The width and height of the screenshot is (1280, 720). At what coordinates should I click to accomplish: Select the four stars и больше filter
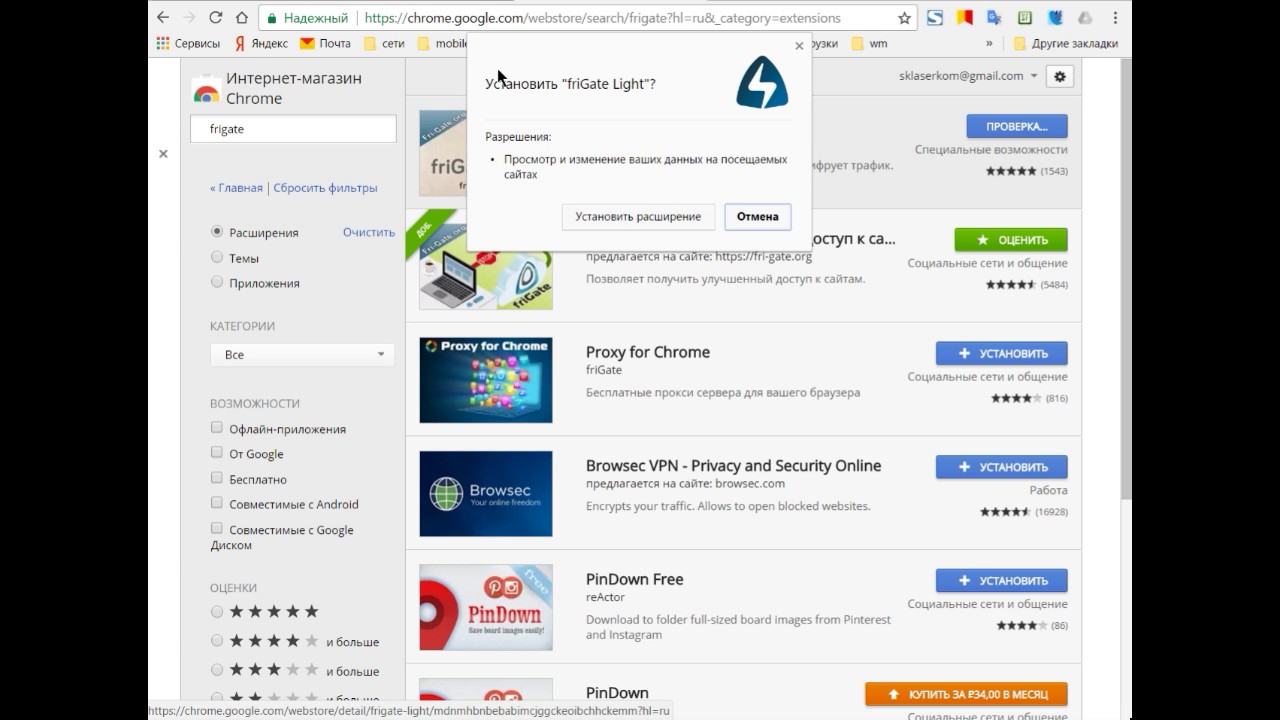pyautogui.click(x=217, y=640)
